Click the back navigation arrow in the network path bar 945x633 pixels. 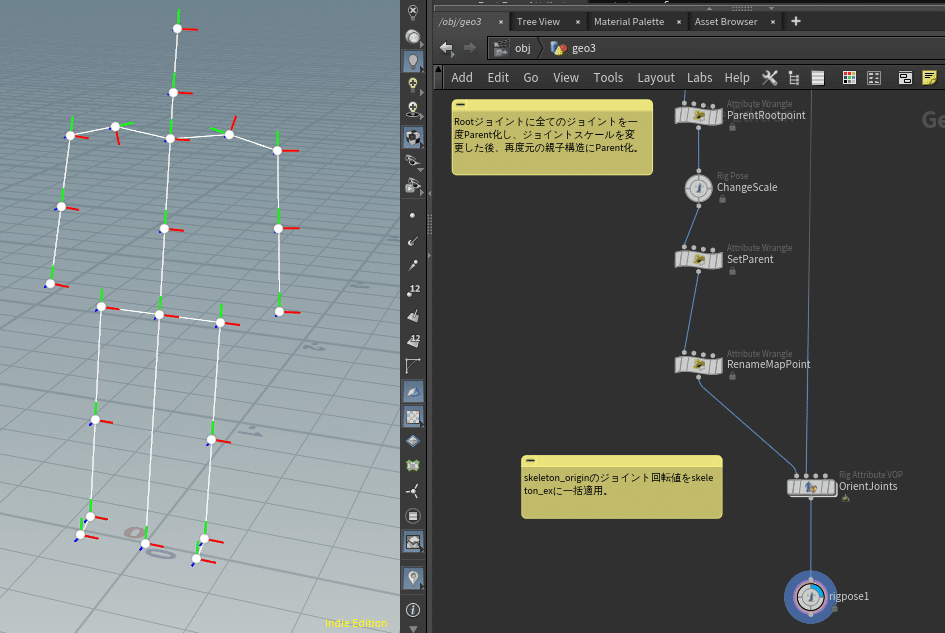[445, 48]
